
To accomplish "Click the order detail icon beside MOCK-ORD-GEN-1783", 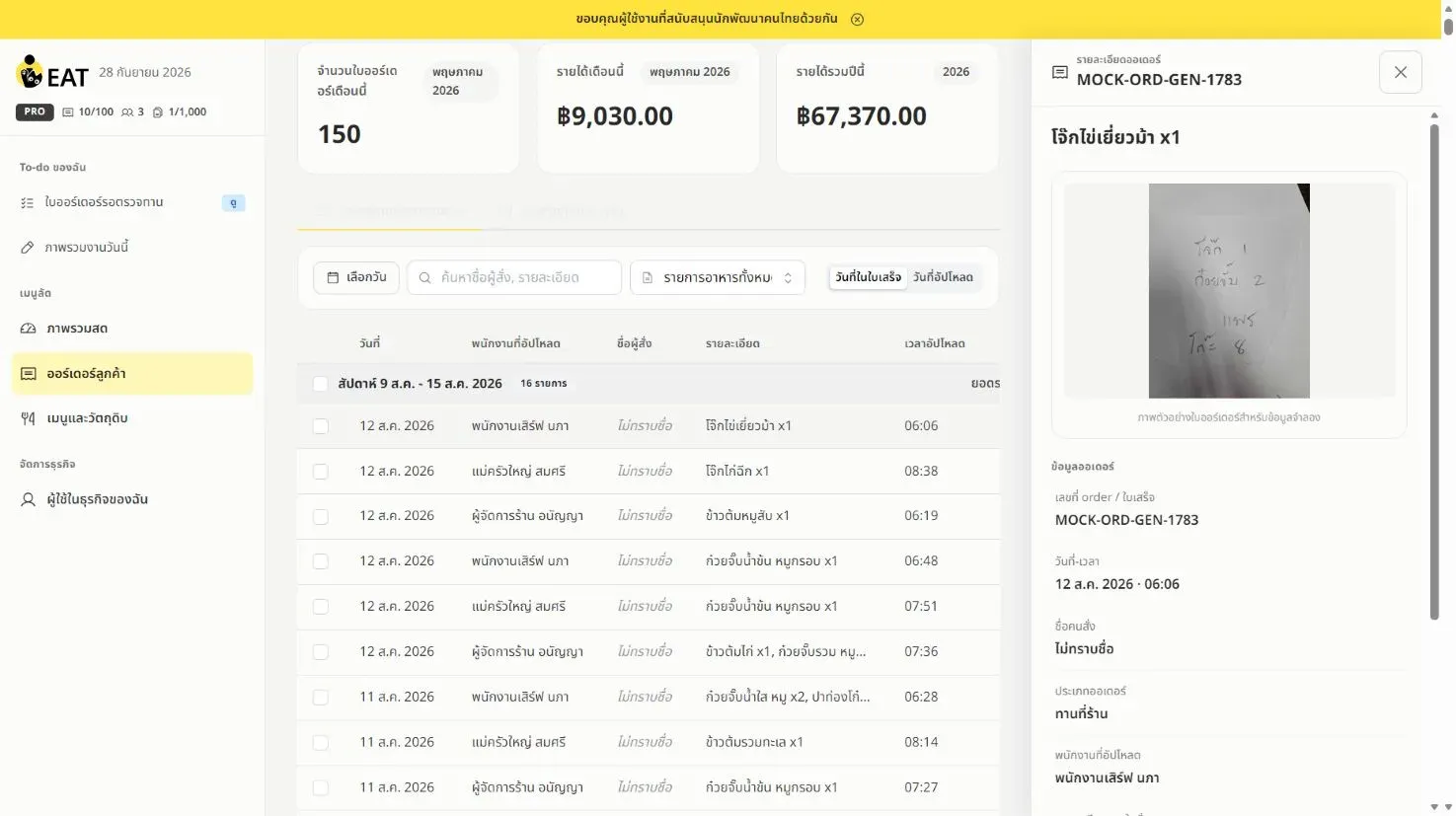I will [1059, 72].
